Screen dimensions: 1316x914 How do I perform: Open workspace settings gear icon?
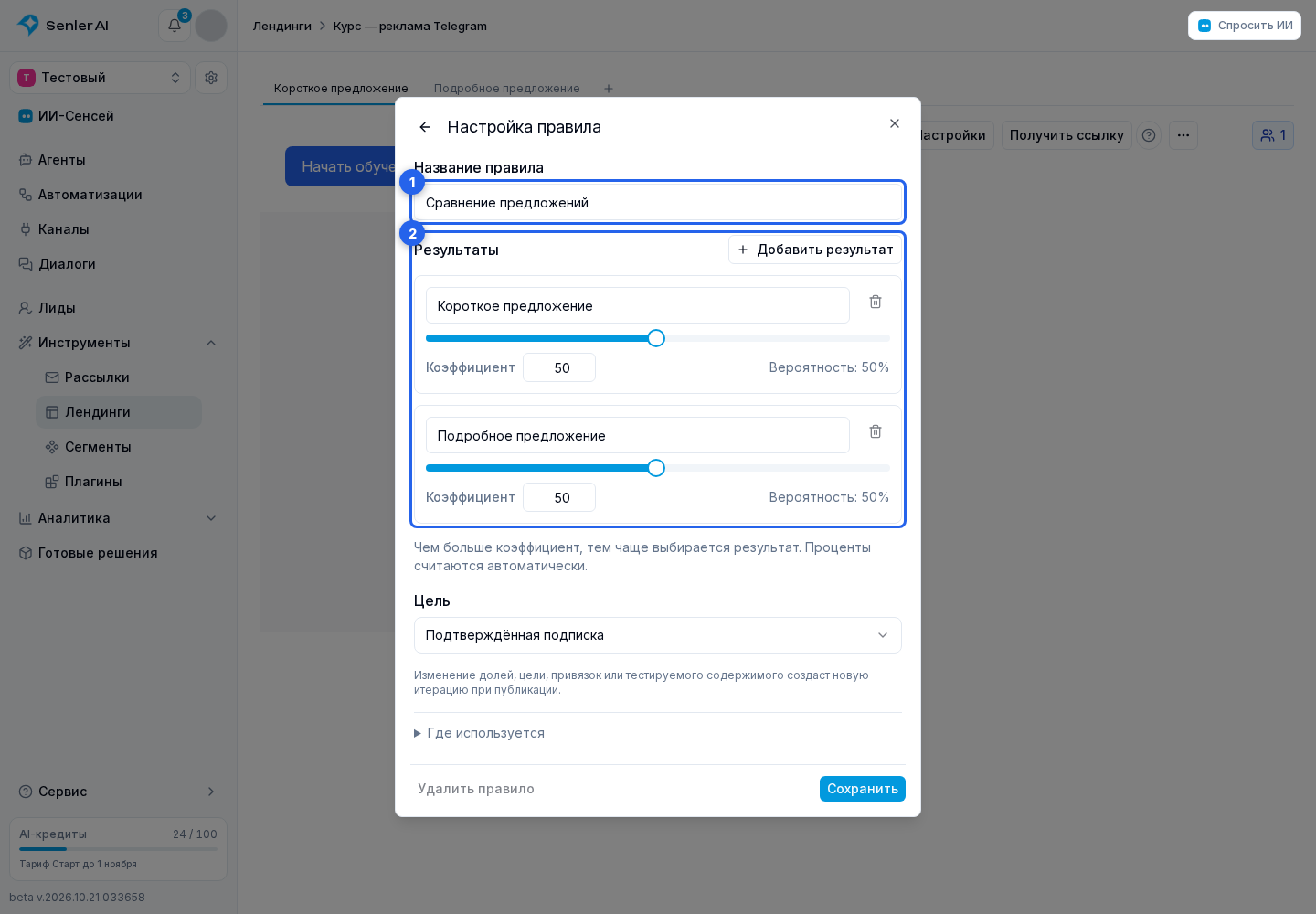(x=211, y=78)
